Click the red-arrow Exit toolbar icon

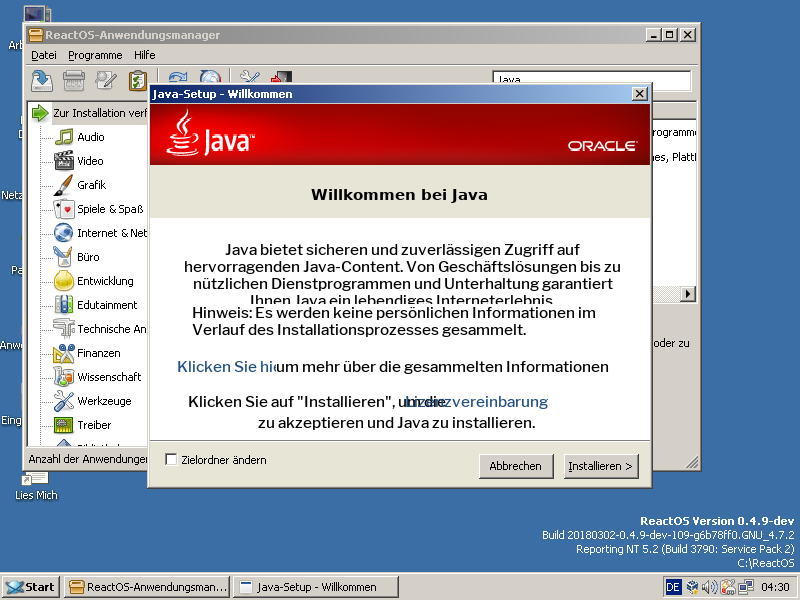coord(281,77)
